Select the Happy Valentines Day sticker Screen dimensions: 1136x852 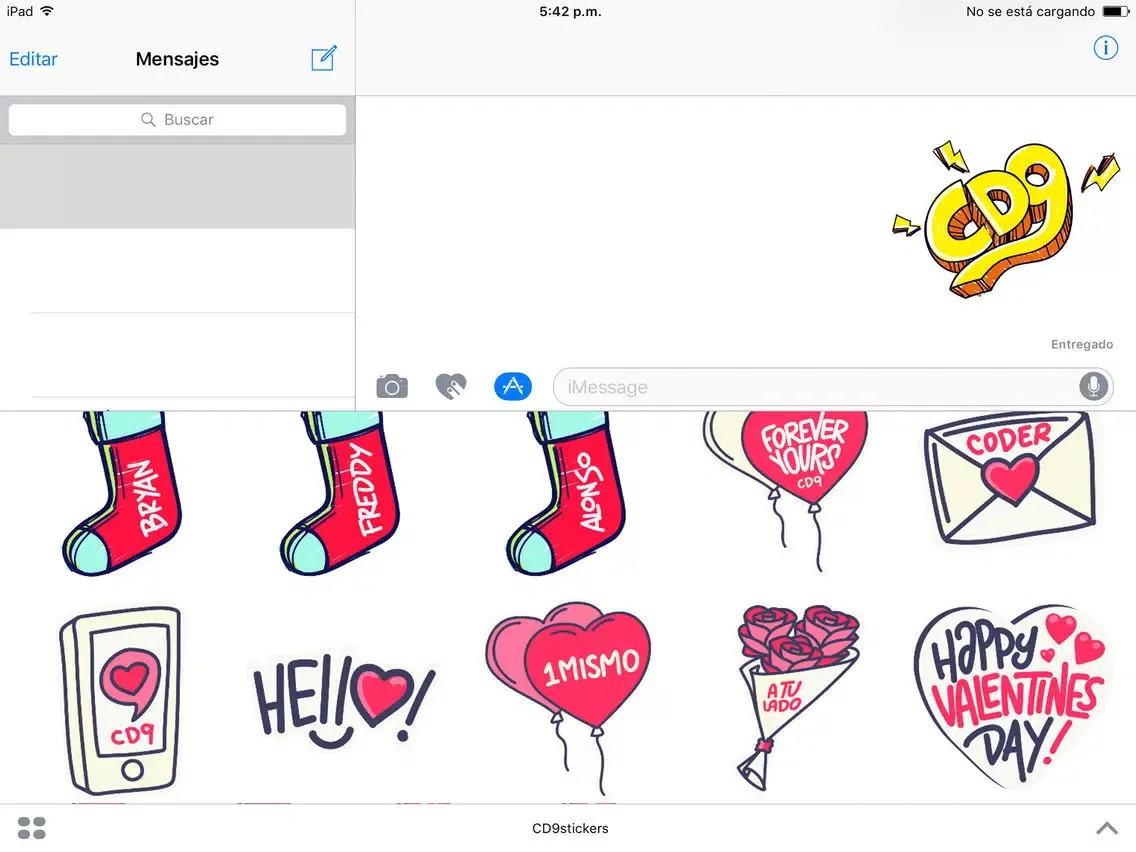(1011, 696)
